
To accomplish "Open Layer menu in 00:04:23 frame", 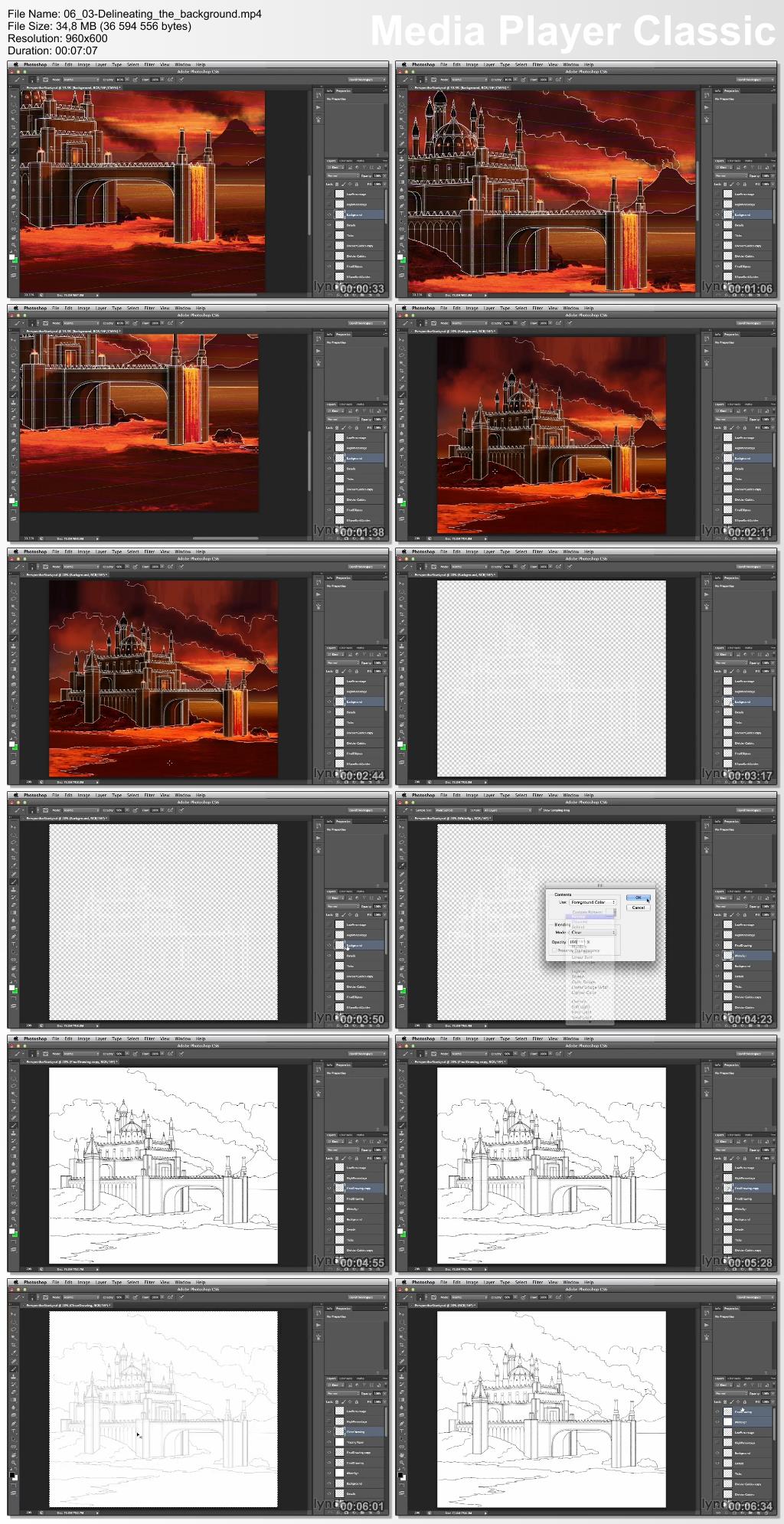I will [x=489, y=795].
